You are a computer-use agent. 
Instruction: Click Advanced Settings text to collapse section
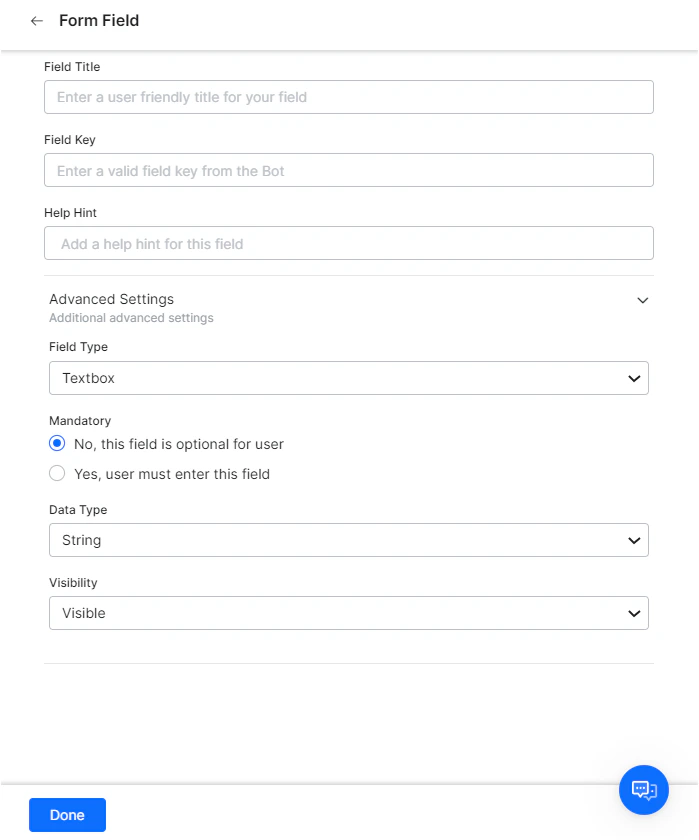pos(111,299)
